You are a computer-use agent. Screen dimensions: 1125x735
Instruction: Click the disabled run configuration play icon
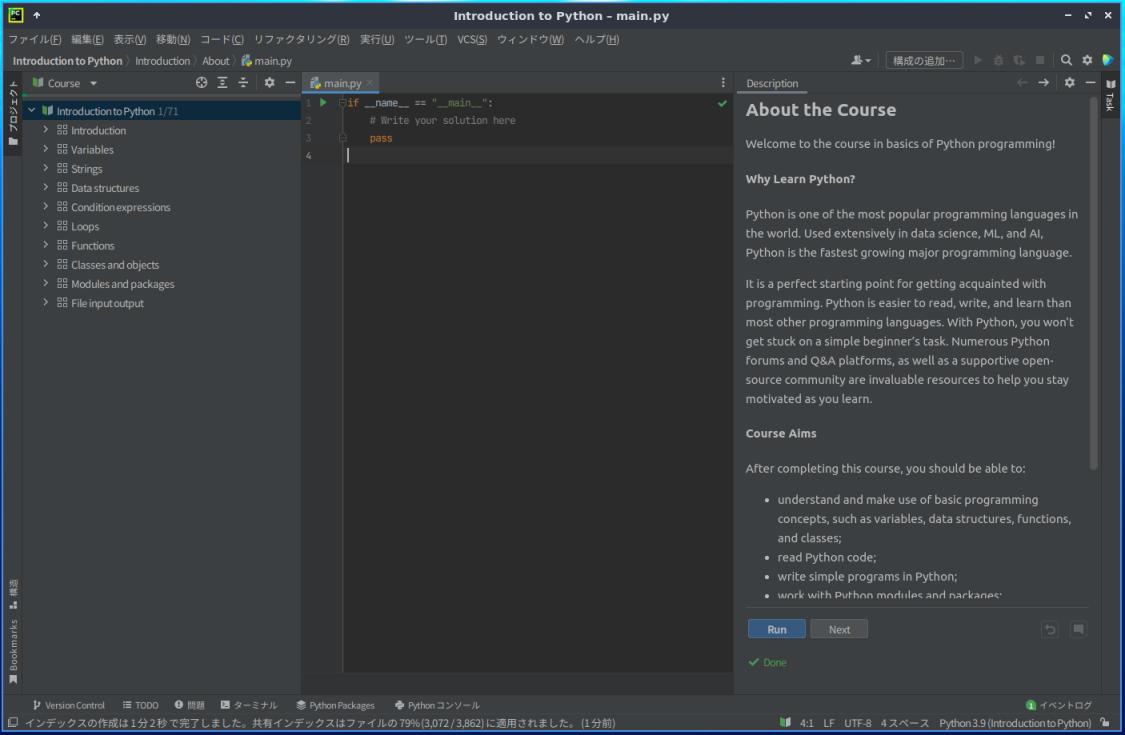point(977,60)
